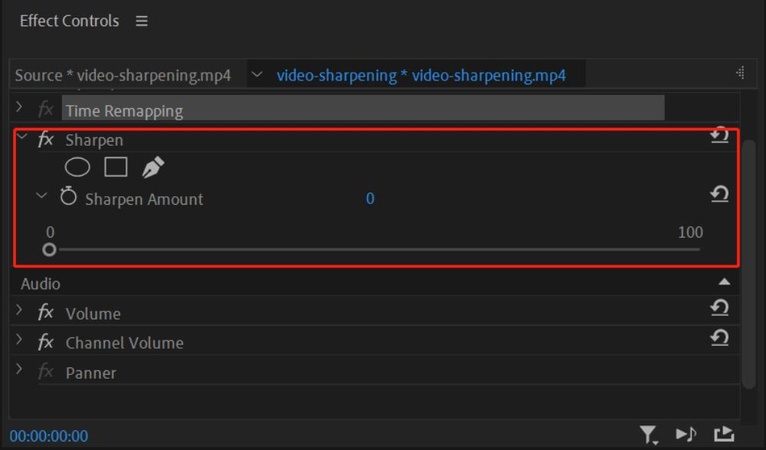Image resolution: width=766 pixels, height=450 pixels.
Task: Click the Sharpen Amount slider handle
Action: click(49, 250)
